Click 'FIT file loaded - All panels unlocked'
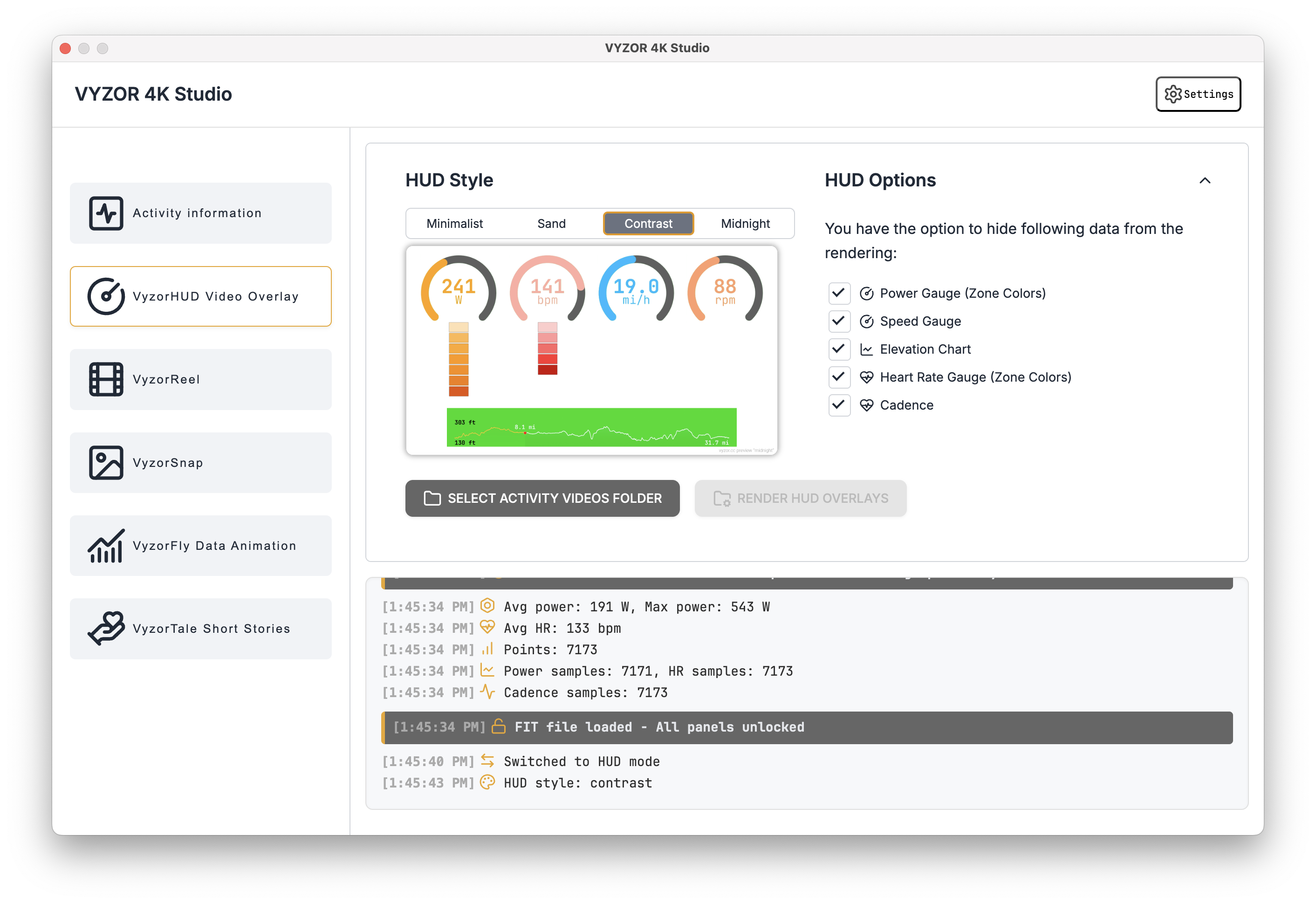Screen dimensions: 1316x904 point(659,727)
